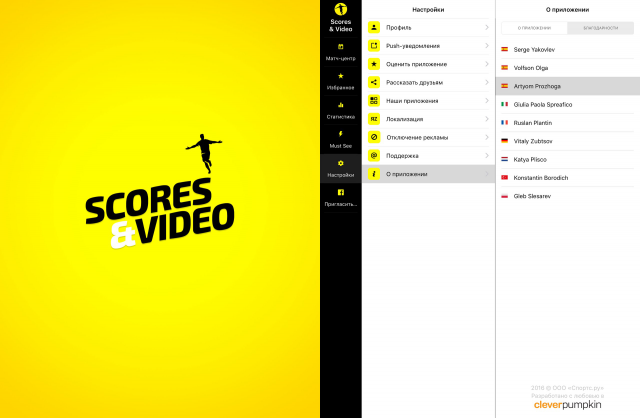
Task: Select Artyom Prozhoga in the credits list
Action: [568, 86]
